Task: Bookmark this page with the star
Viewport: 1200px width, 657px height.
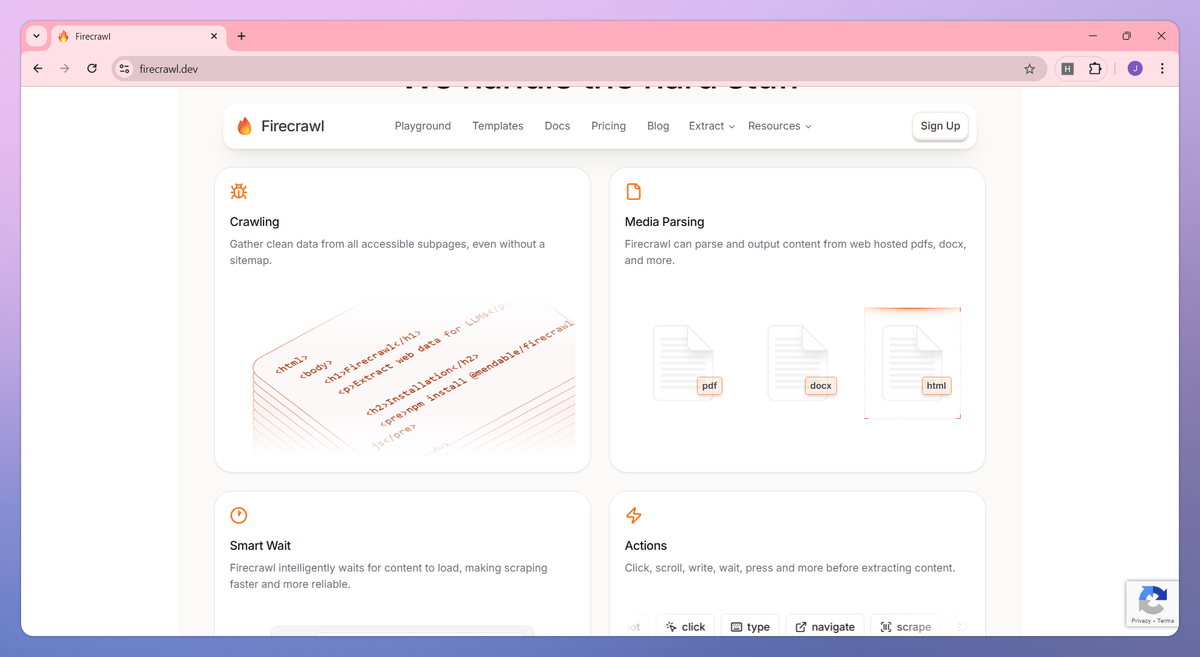Action: point(1029,69)
